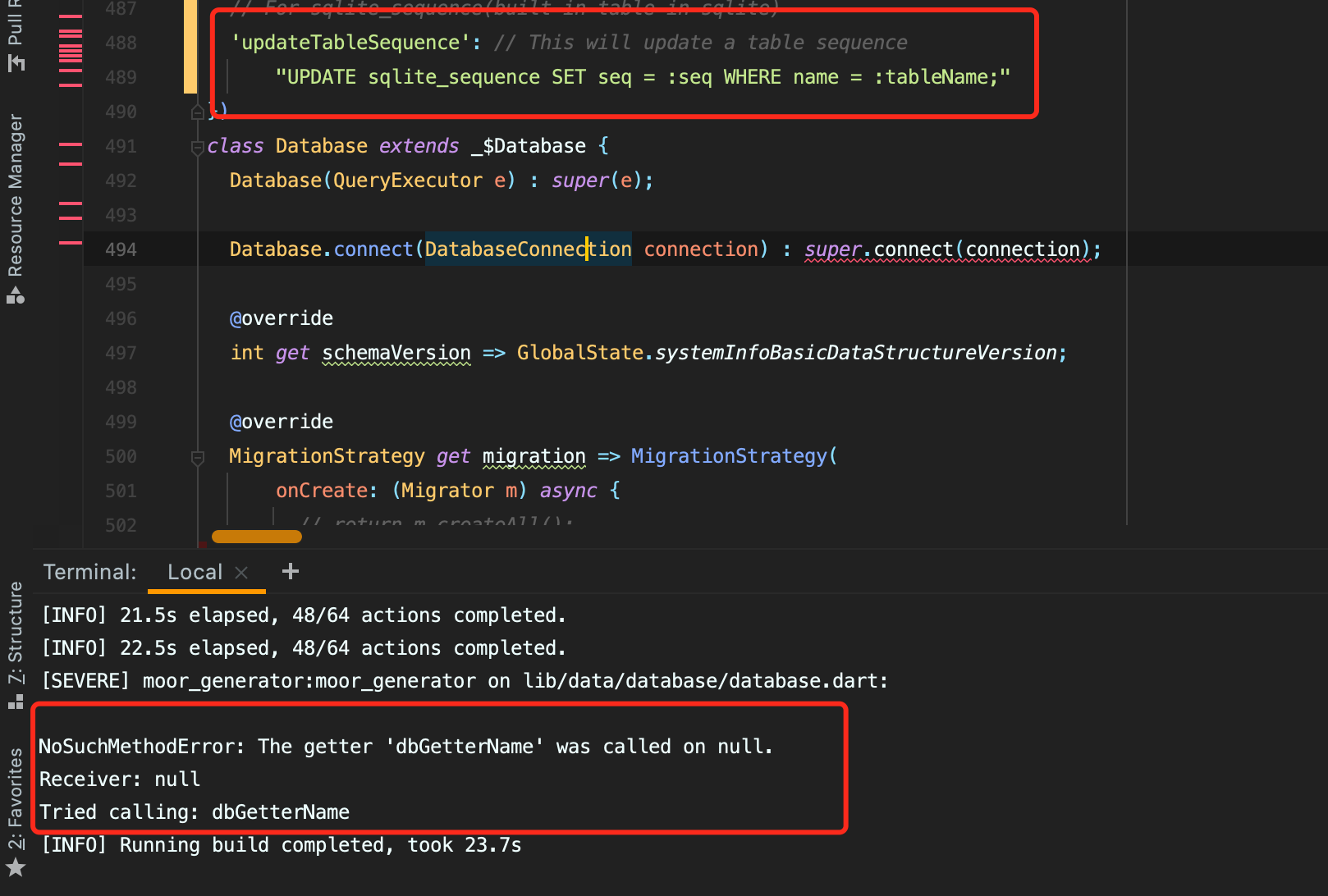Click the yellow change marker beside line 488
Viewport: 1328px width, 896px height.
(x=190, y=43)
